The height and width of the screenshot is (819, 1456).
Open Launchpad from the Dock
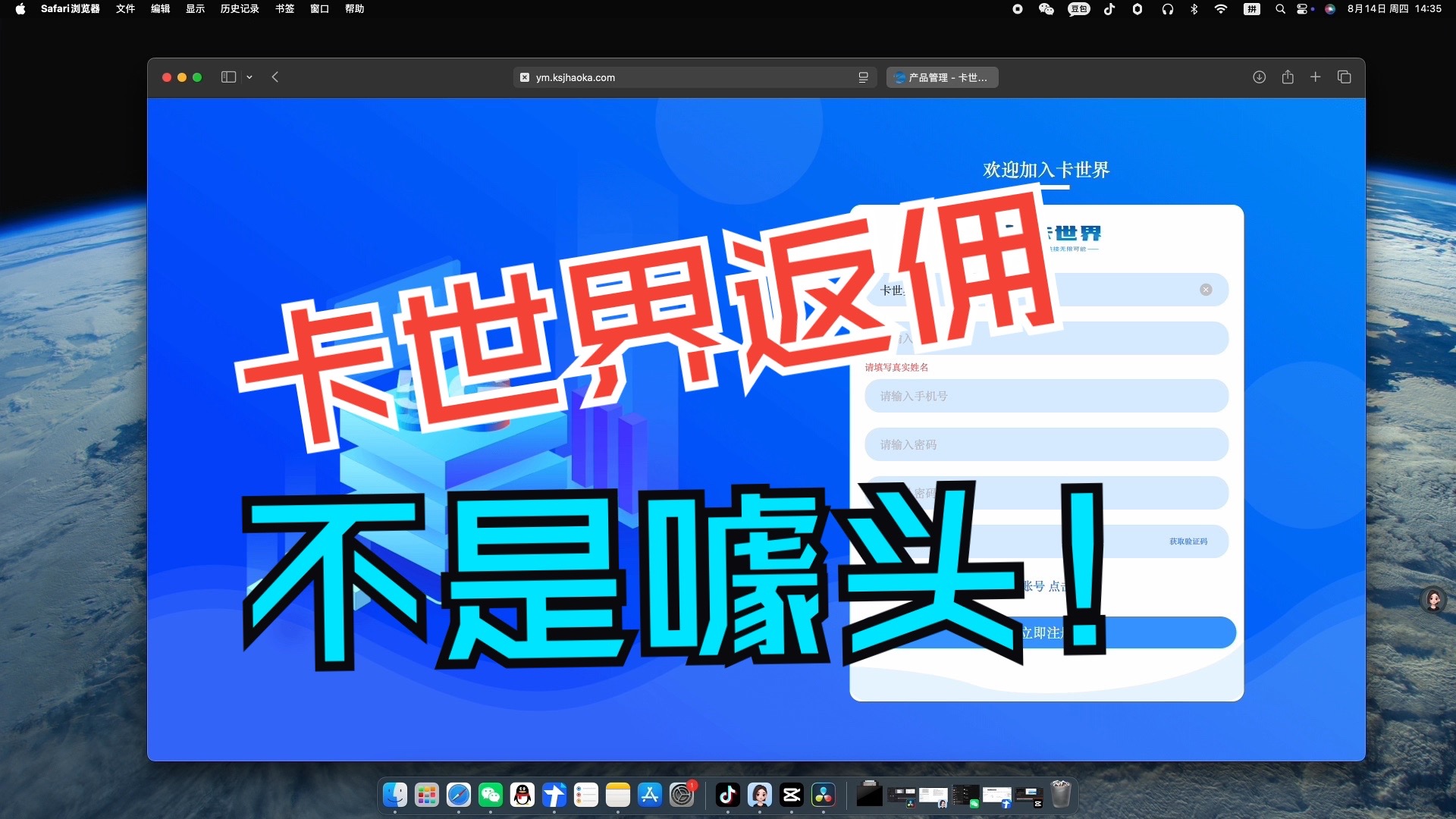427,795
